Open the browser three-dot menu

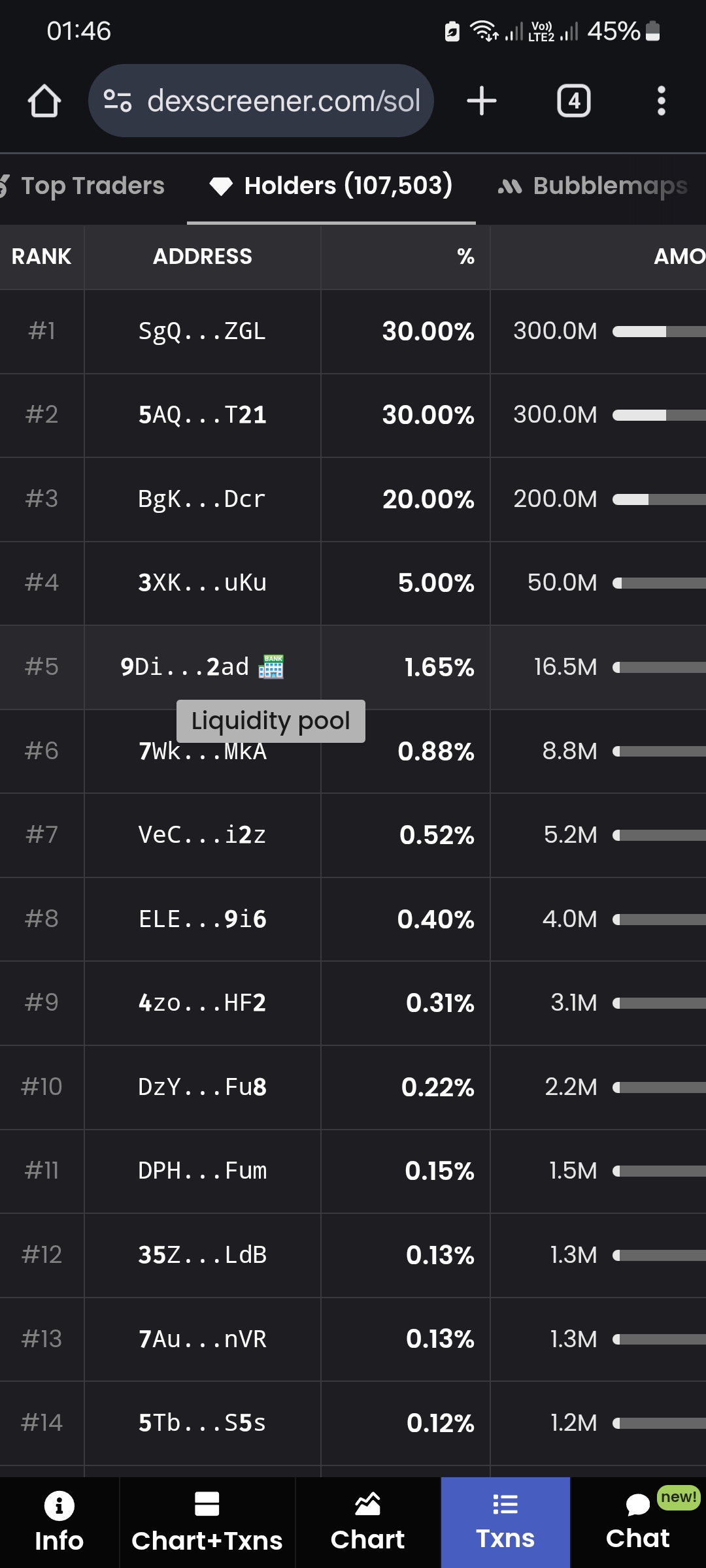pos(661,101)
